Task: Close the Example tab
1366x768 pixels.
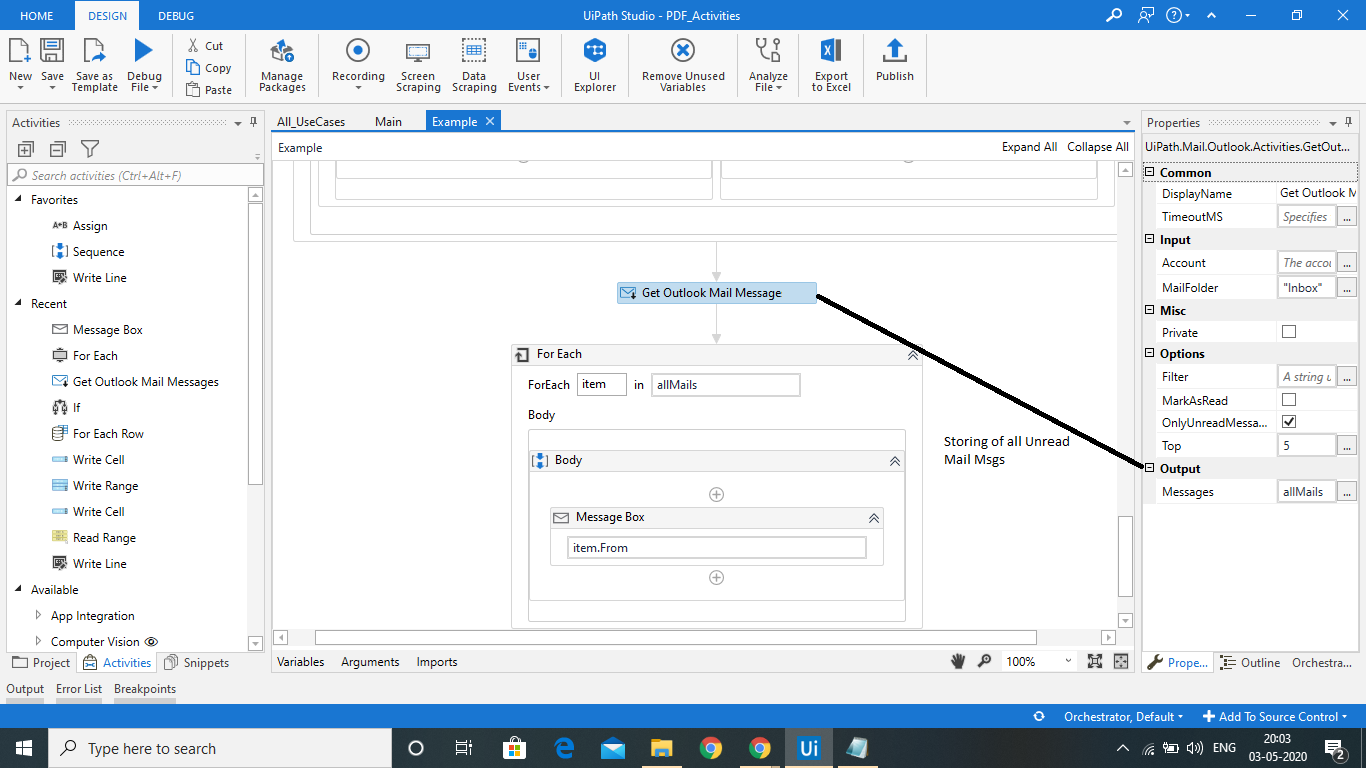Action: pyautogui.click(x=490, y=121)
